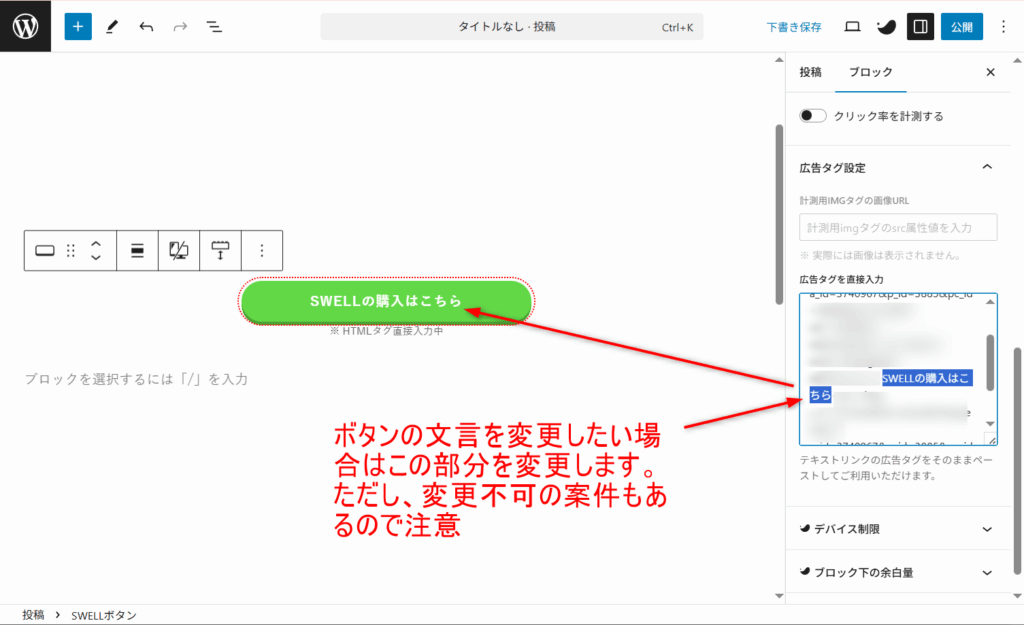The height and width of the screenshot is (625, 1024).
Task: Move block down with the down chevron
Action: [96, 257]
